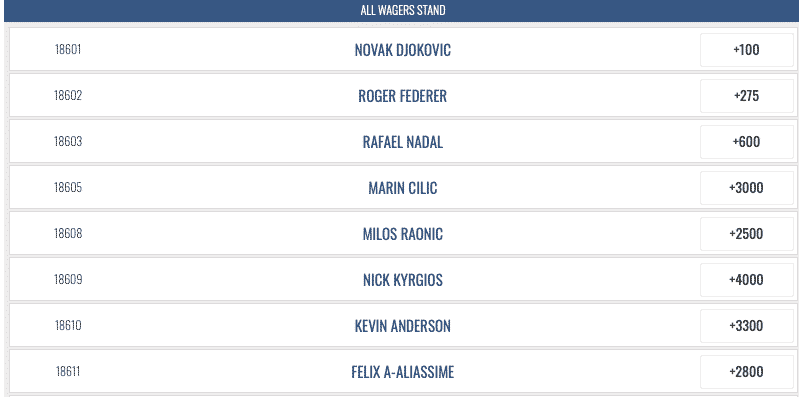
Task: Select Novak Djokovic +100 odds button
Action: (747, 50)
